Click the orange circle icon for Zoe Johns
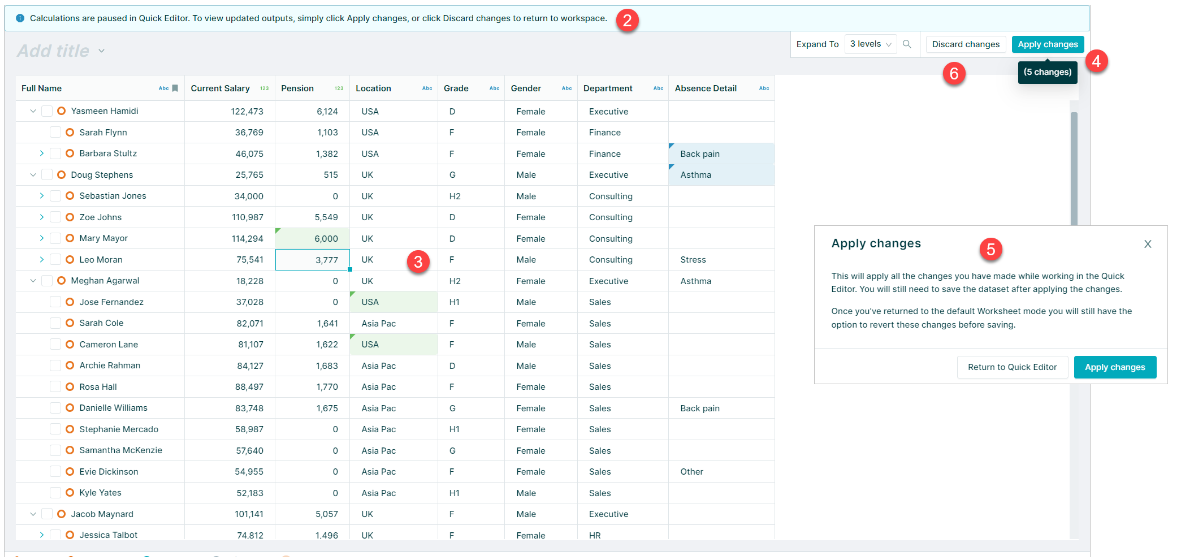This screenshot has width=1177, height=557. [x=70, y=217]
